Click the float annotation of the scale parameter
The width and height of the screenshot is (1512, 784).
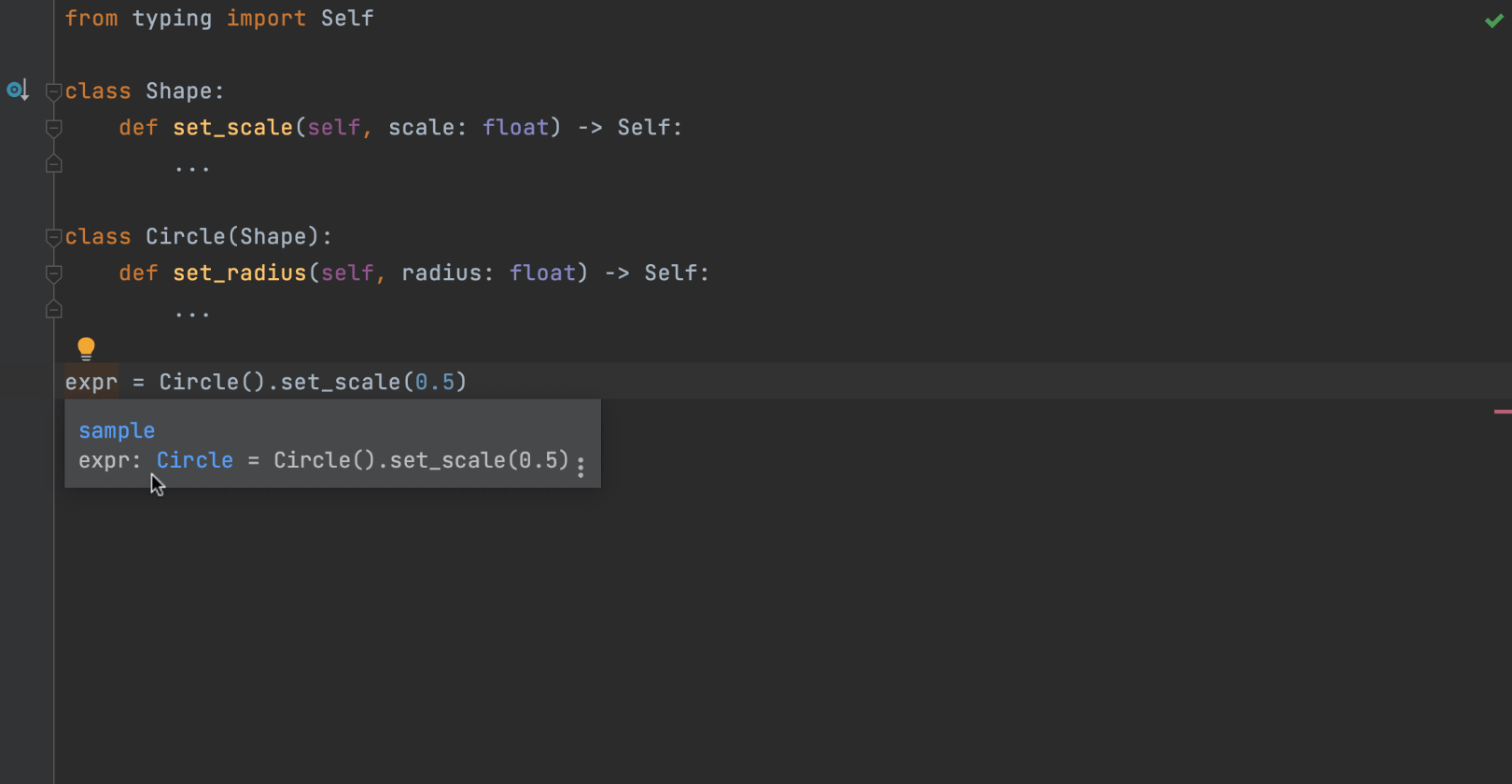pyautogui.click(x=517, y=127)
